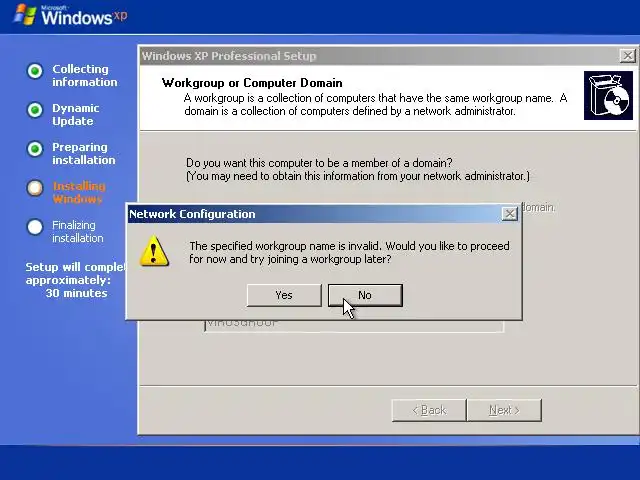Click the yellow warning icon
The height and width of the screenshot is (480, 640).
[154, 251]
